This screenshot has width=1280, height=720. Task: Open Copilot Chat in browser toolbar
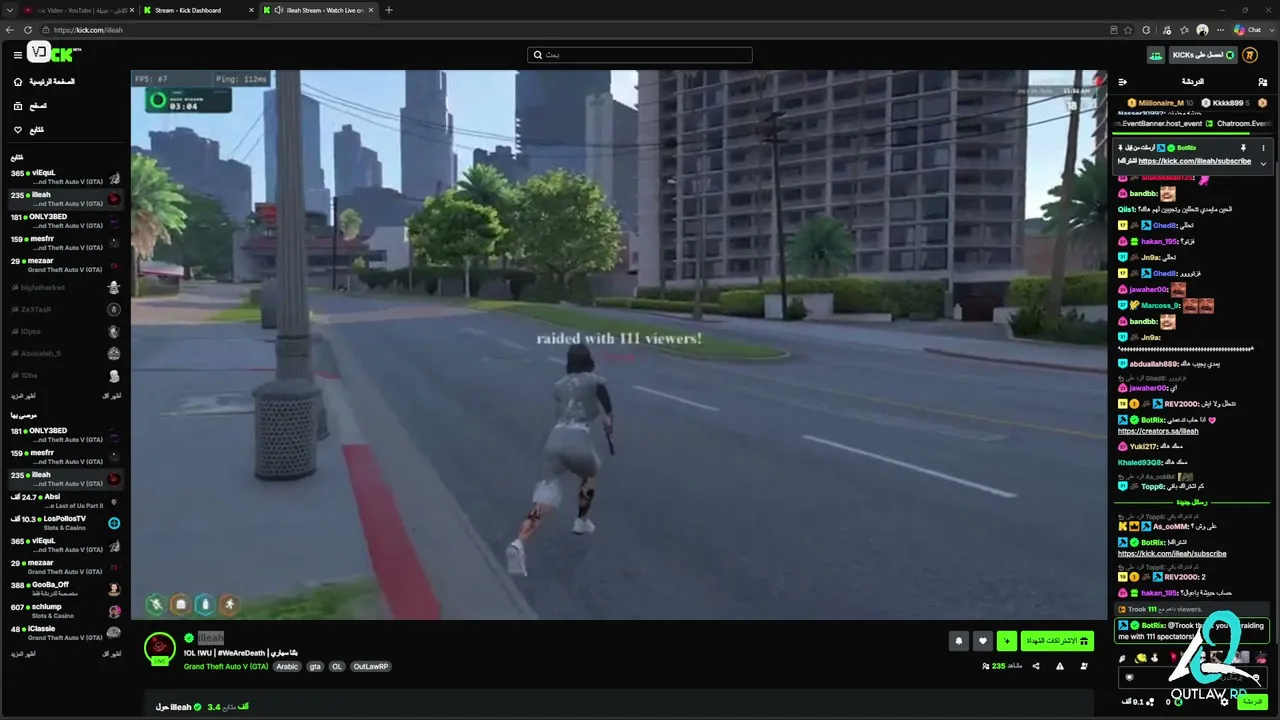[x=1248, y=30]
